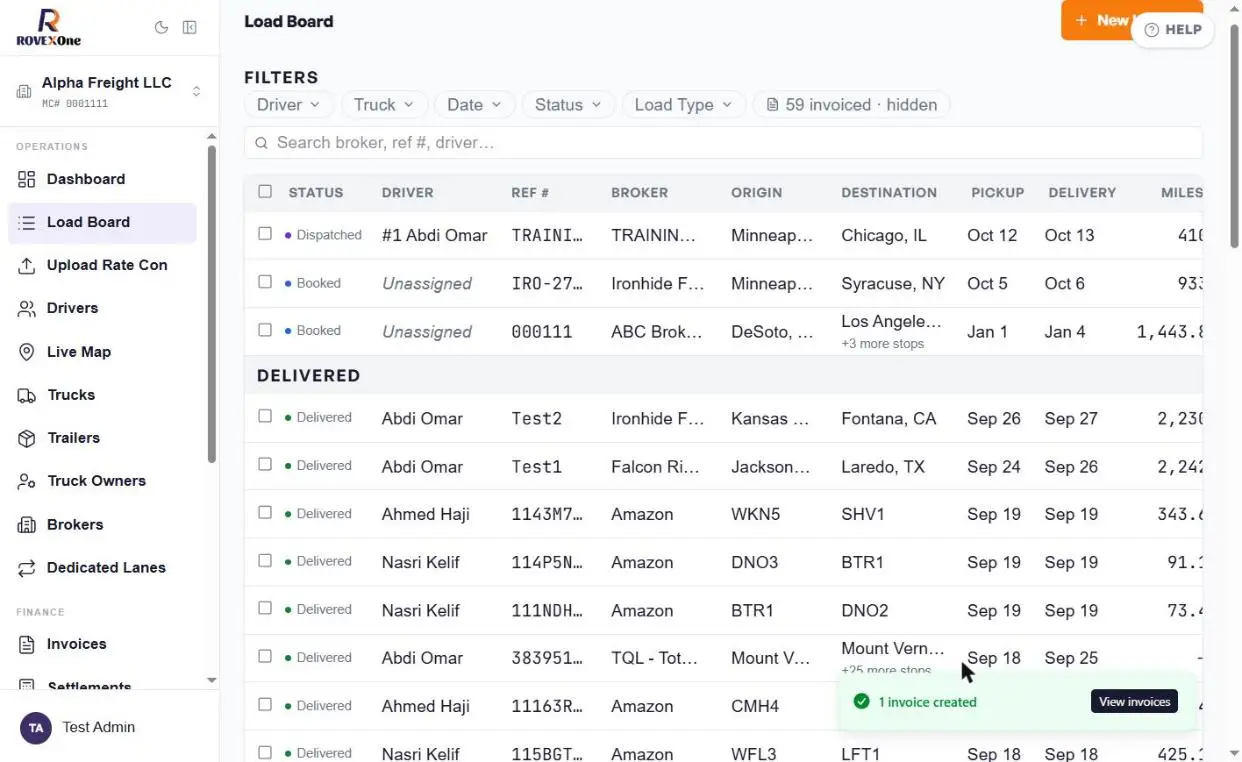Screen dimensions: 1242x762
Task: Check the 111NDH load checkbox
Action: pos(265,609)
